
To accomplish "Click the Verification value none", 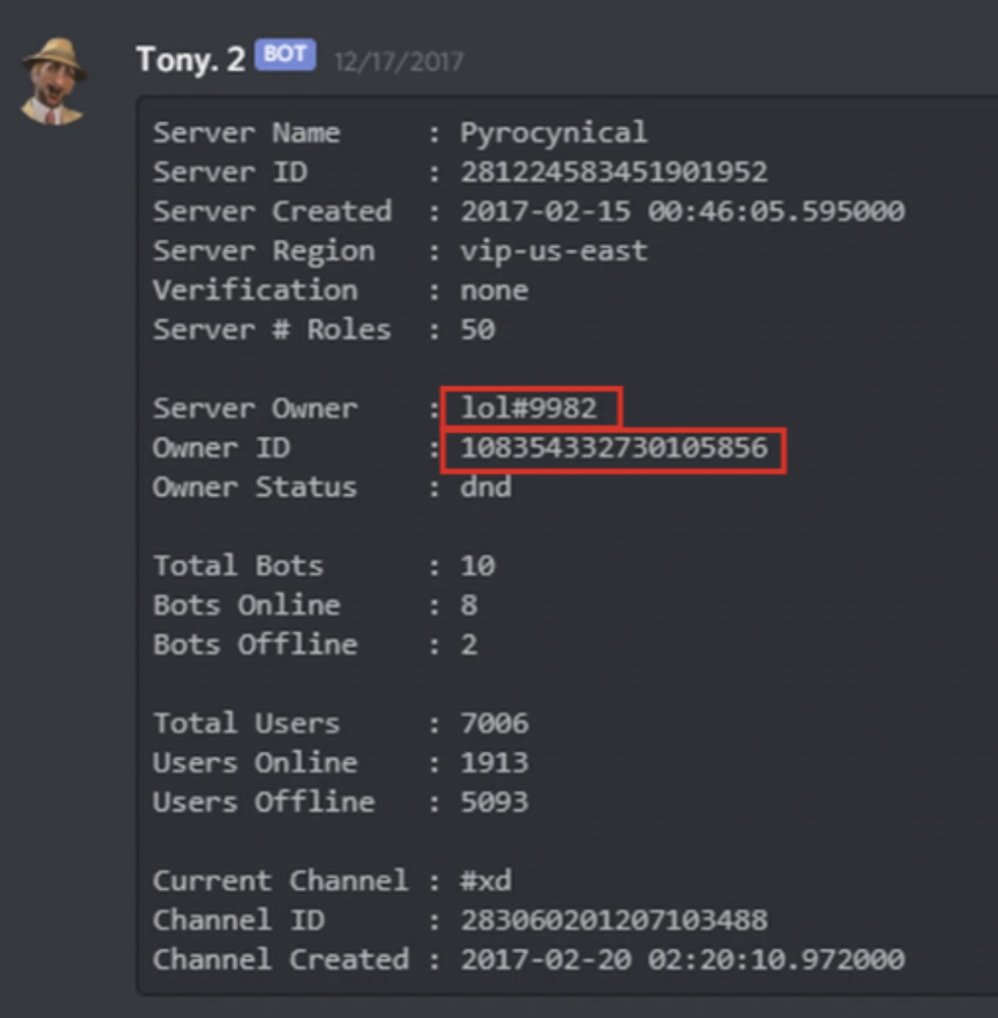I will [494, 291].
